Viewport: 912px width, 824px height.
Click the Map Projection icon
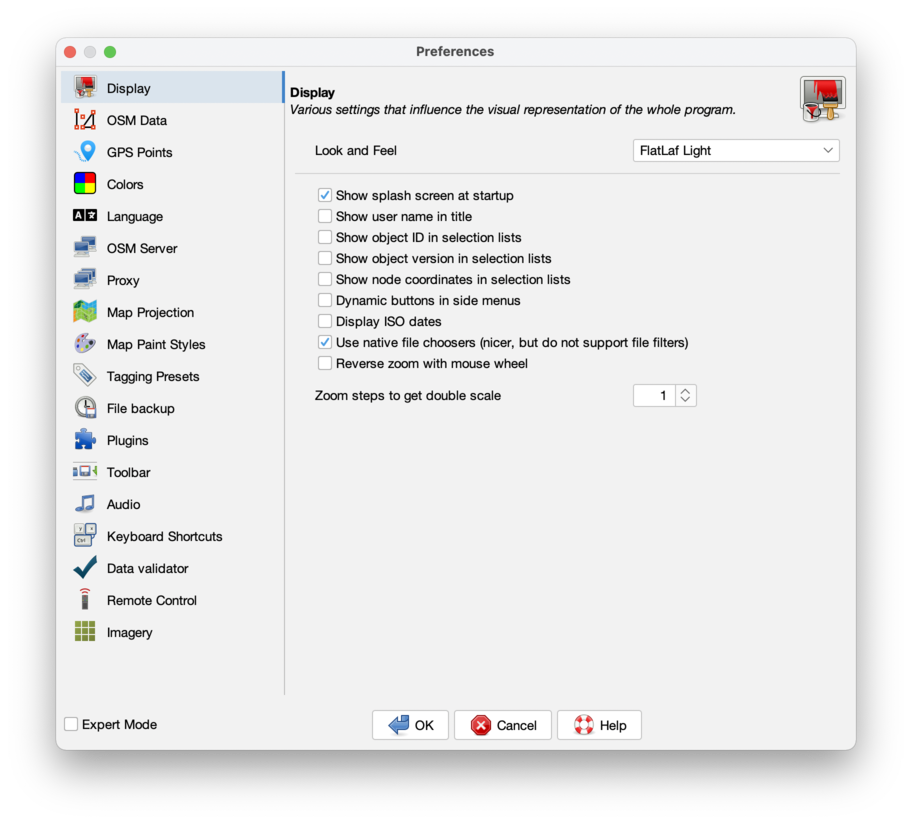[85, 312]
